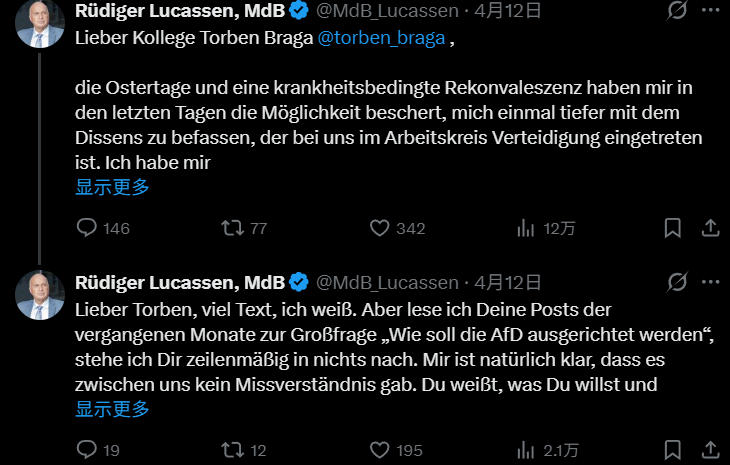730x465 pixels.
Task: Repost the tweet with 77 reposts
Action: (x=232, y=228)
